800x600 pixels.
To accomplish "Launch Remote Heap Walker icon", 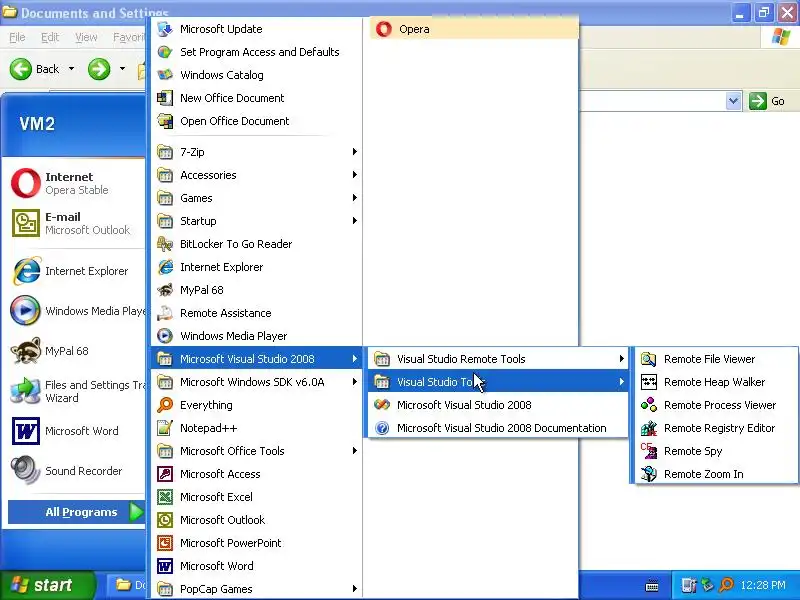I will [648, 382].
